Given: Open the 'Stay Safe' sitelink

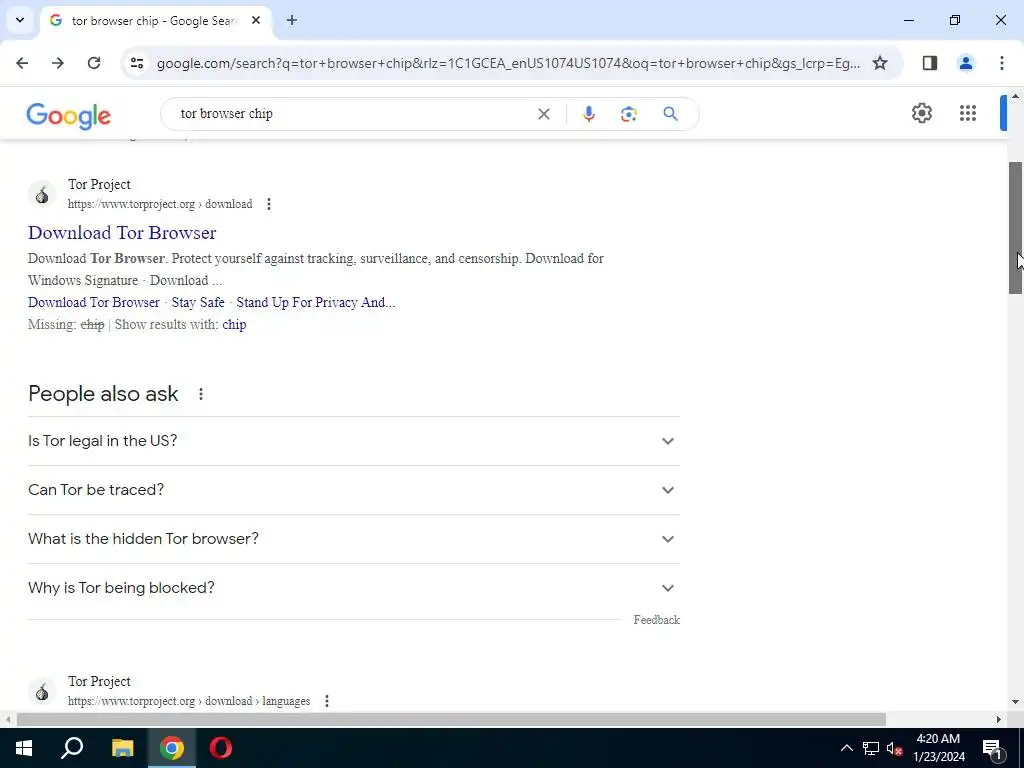Looking at the screenshot, I should 198,302.
